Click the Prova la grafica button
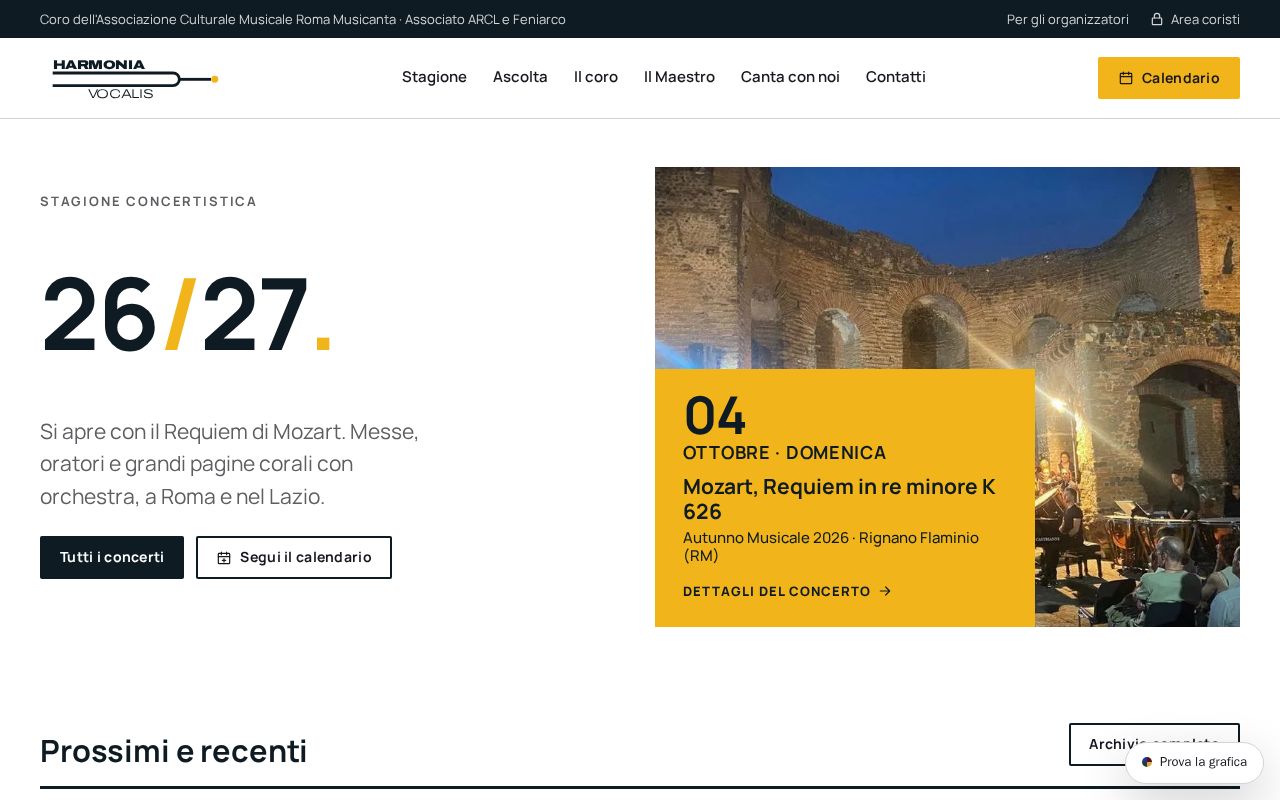The width and height of the screenshot is (1280, 800). [x=1194, y=762]
